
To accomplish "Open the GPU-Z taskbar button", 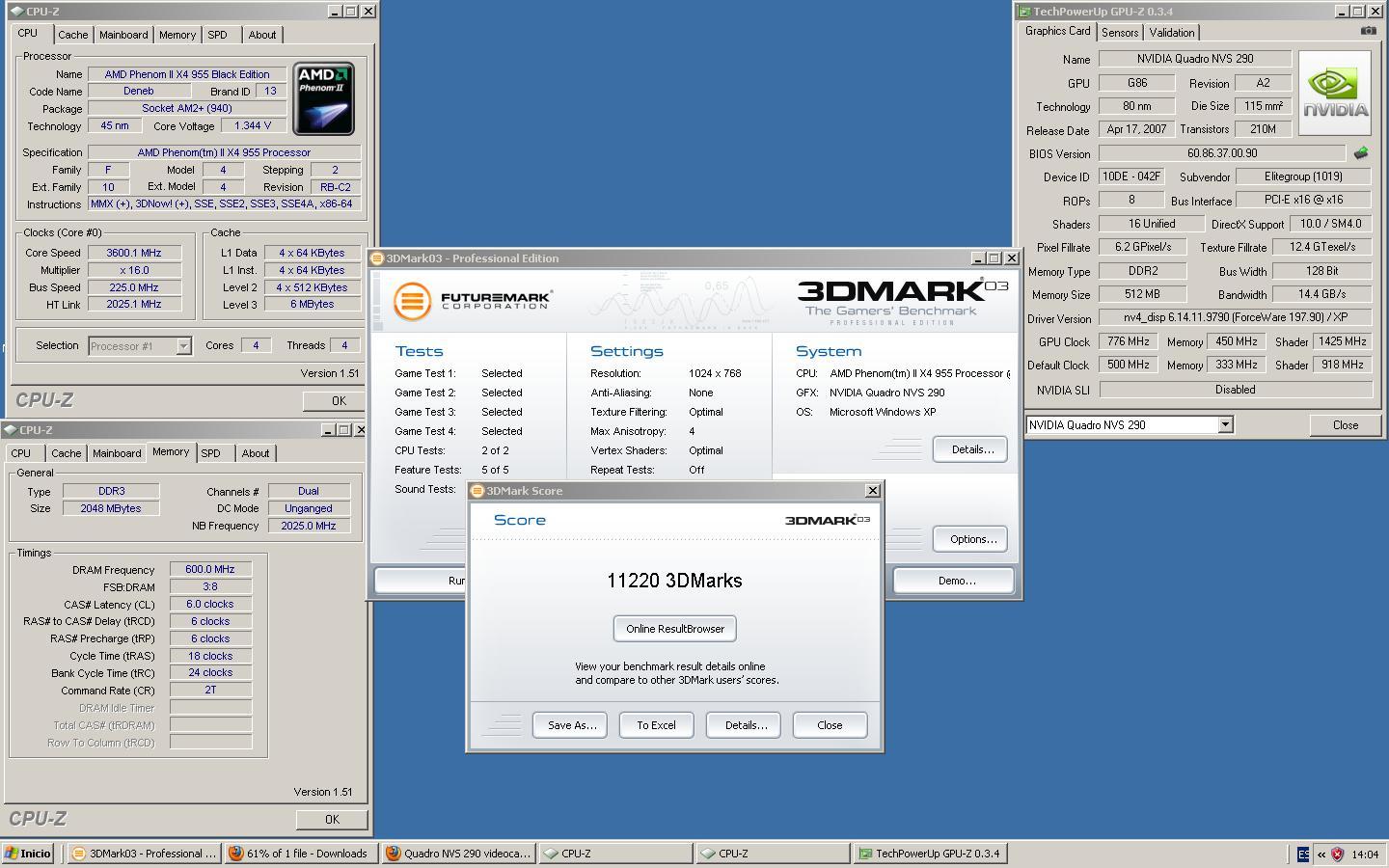I will tap(929, 854).
